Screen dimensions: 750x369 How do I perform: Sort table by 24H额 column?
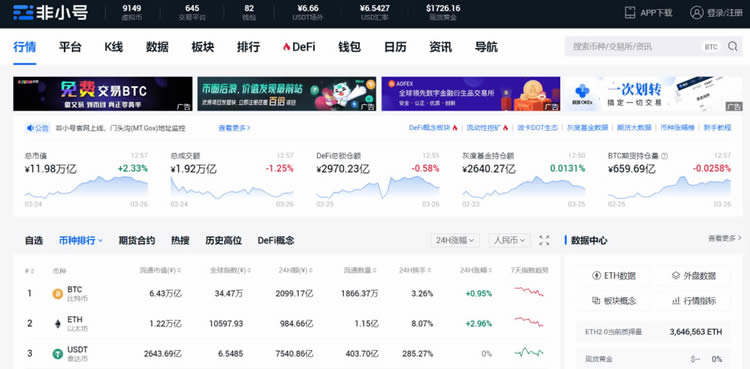(x=296, y=270)
